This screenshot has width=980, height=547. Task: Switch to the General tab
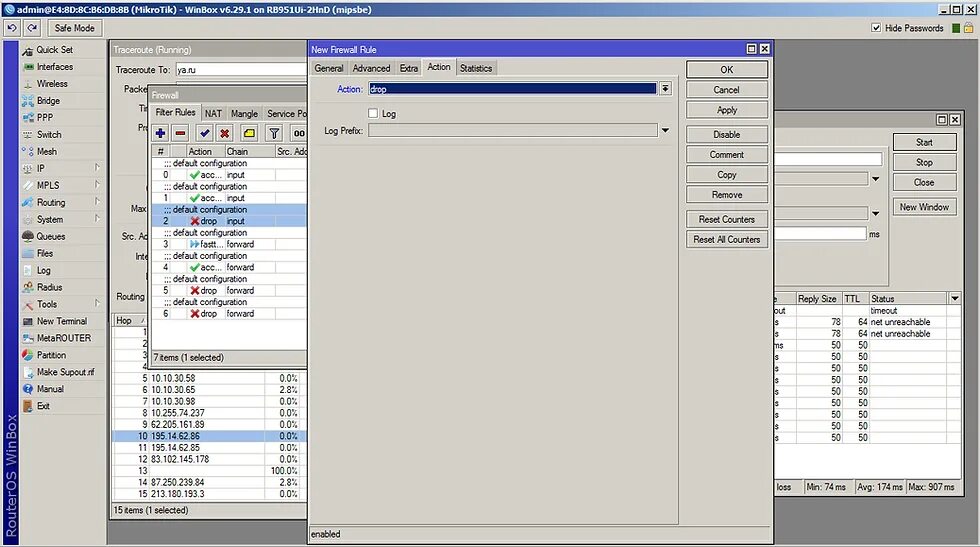pos(329,68)
